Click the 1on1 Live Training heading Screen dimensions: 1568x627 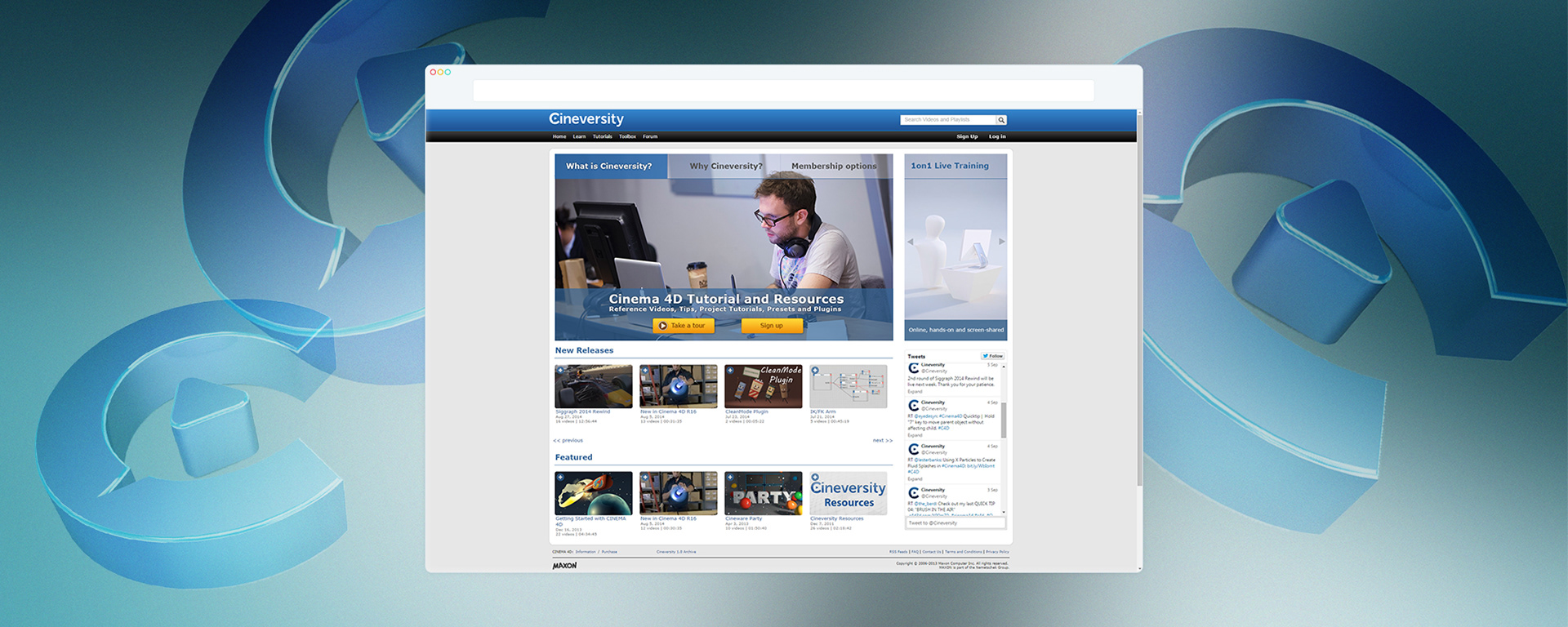click(950, 166)
